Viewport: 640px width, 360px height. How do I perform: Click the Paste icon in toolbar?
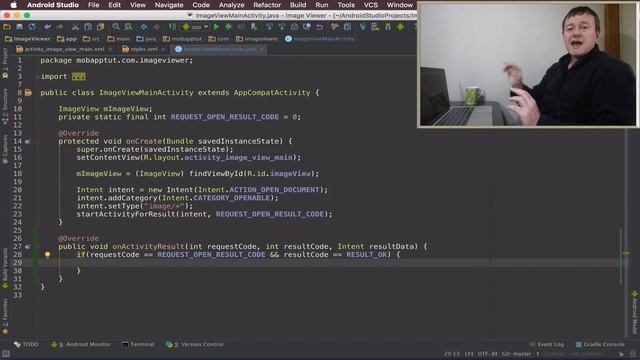[100, 27]
